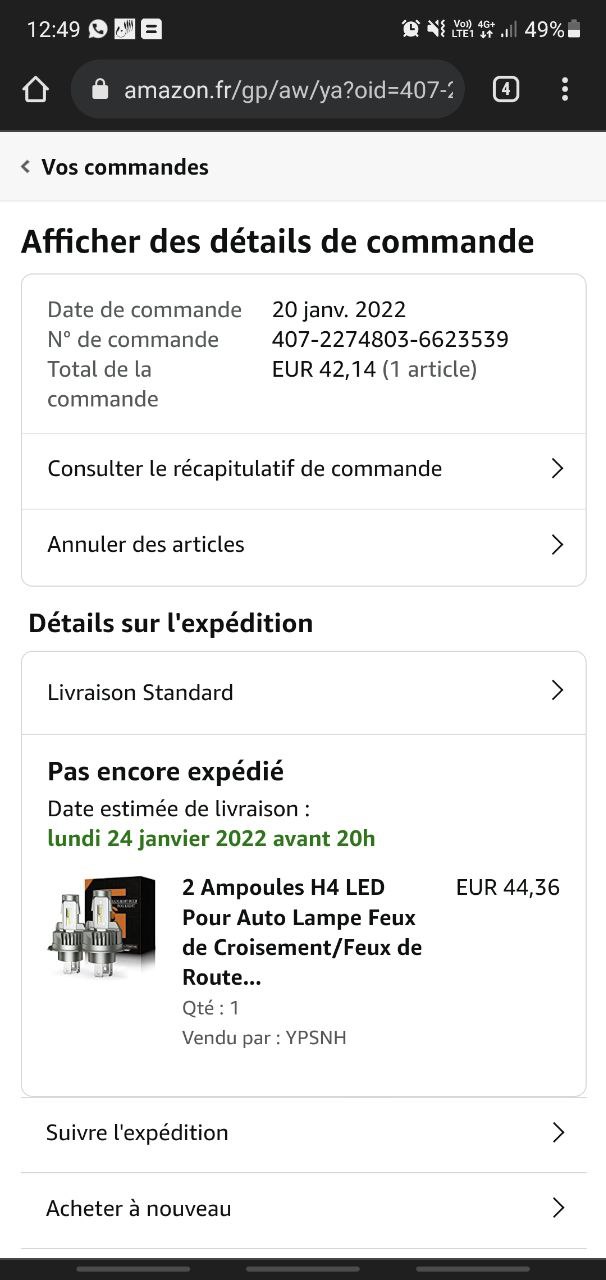
Task: Tap the H4 LED bulbs product thumbnail
Action: click(102, 926)
